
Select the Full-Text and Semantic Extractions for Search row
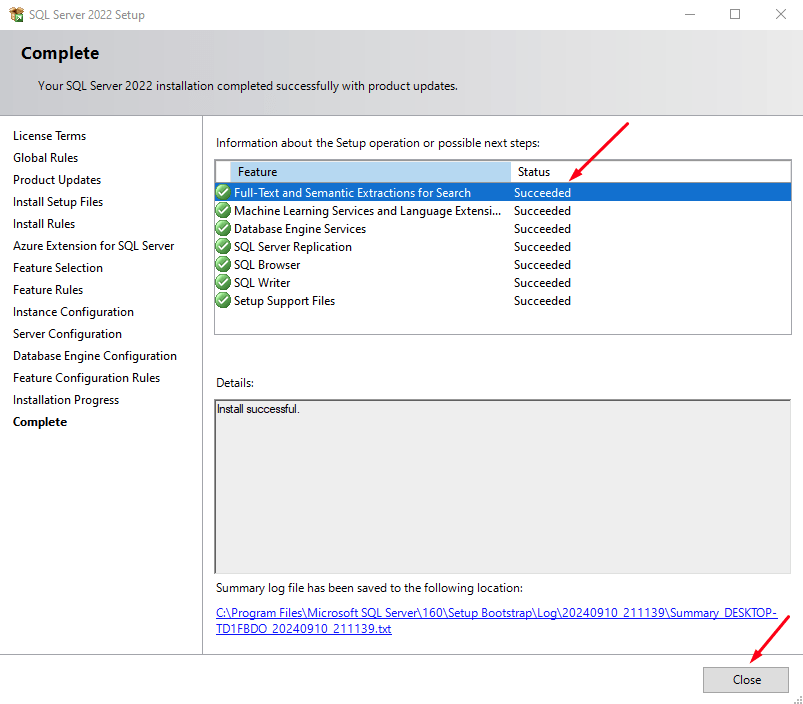503,193
